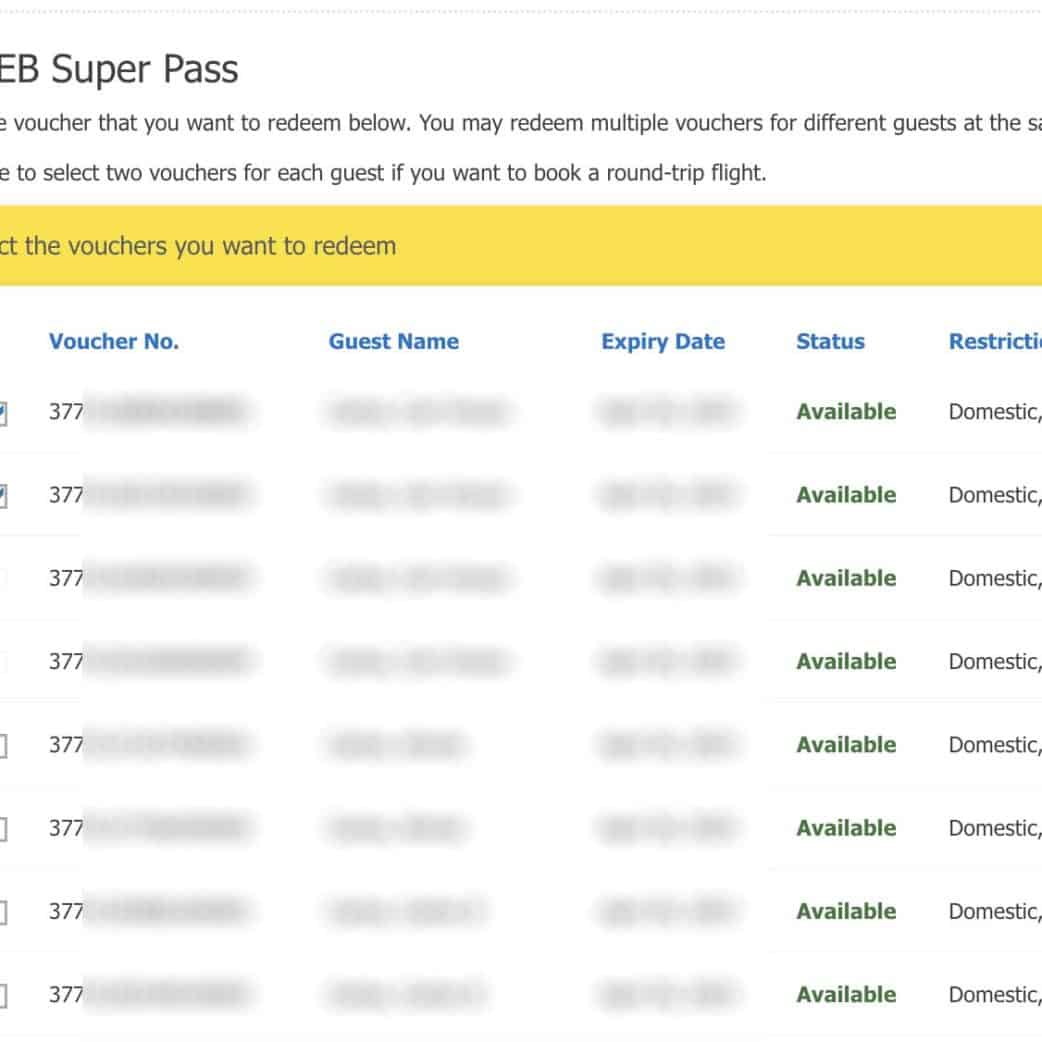
Task: Click Domestic restriction in the second row
Action: click(993, 495)
